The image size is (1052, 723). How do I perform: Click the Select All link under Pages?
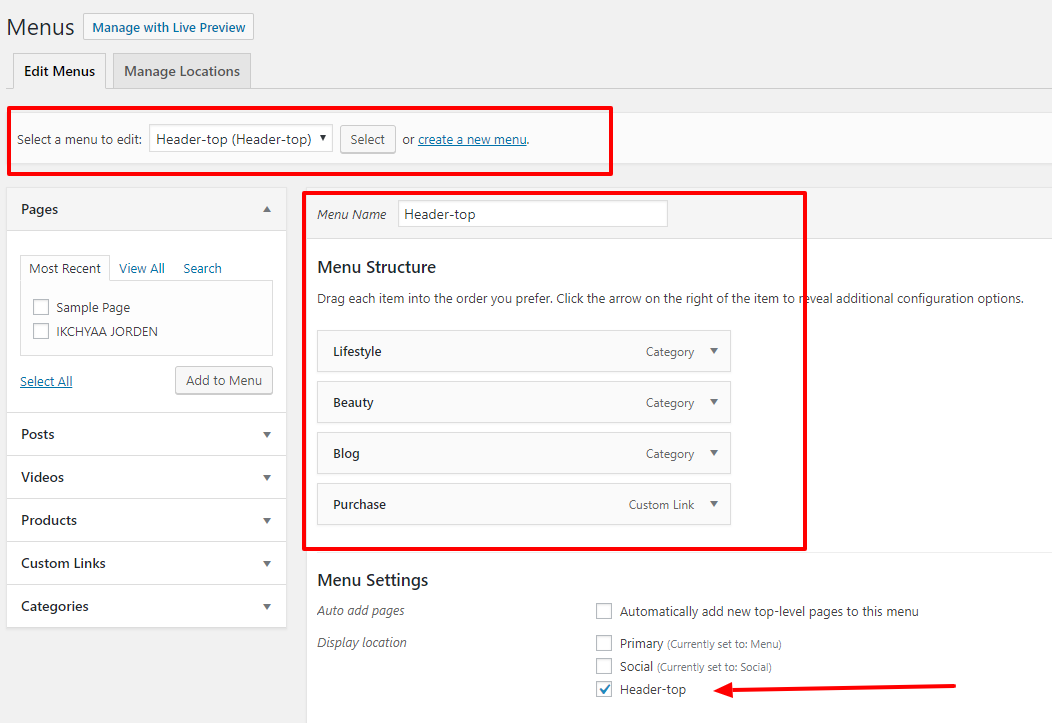46,381
